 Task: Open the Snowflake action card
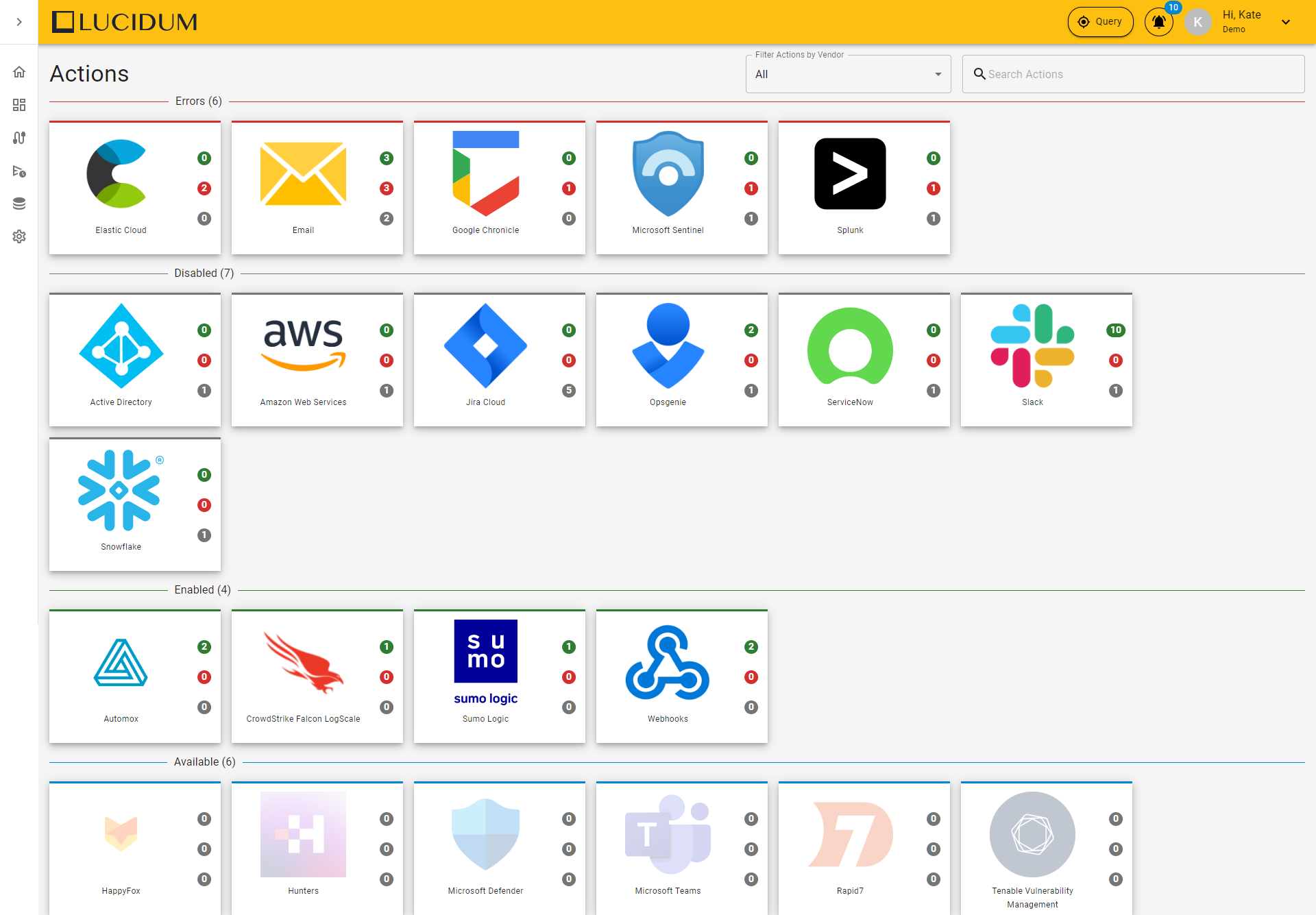pyautogui.click(x=135, y=504)
